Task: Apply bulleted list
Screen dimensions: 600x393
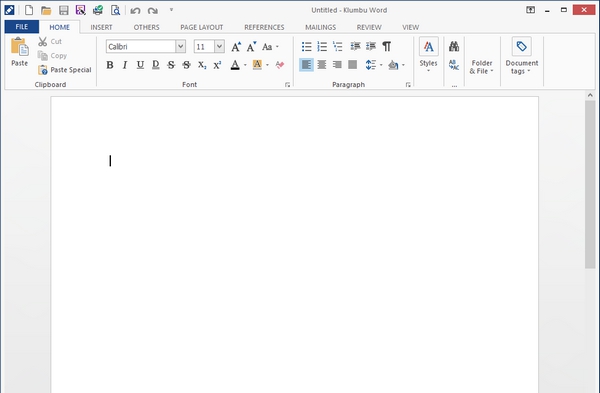Action: 307,47
